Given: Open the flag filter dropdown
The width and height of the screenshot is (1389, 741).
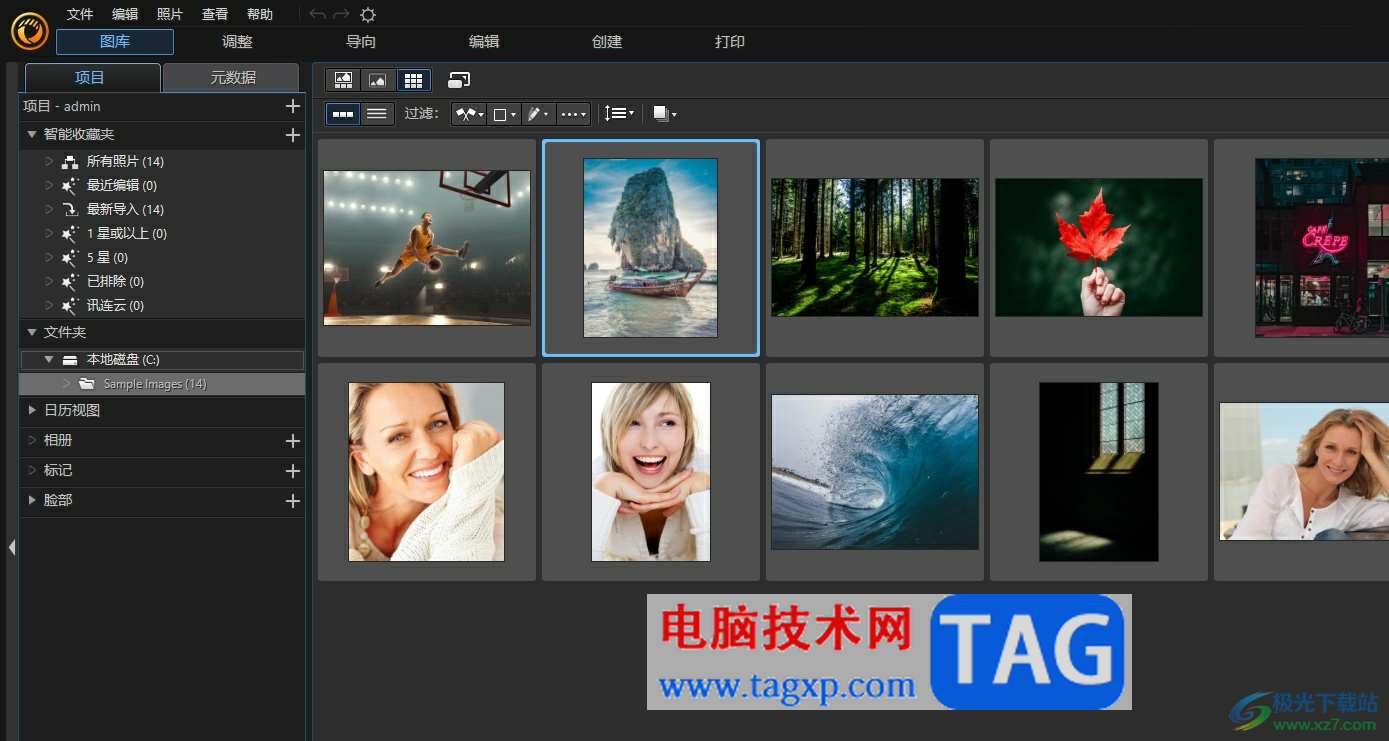Looking at the screenshot, I should click(x=469, y=114).
